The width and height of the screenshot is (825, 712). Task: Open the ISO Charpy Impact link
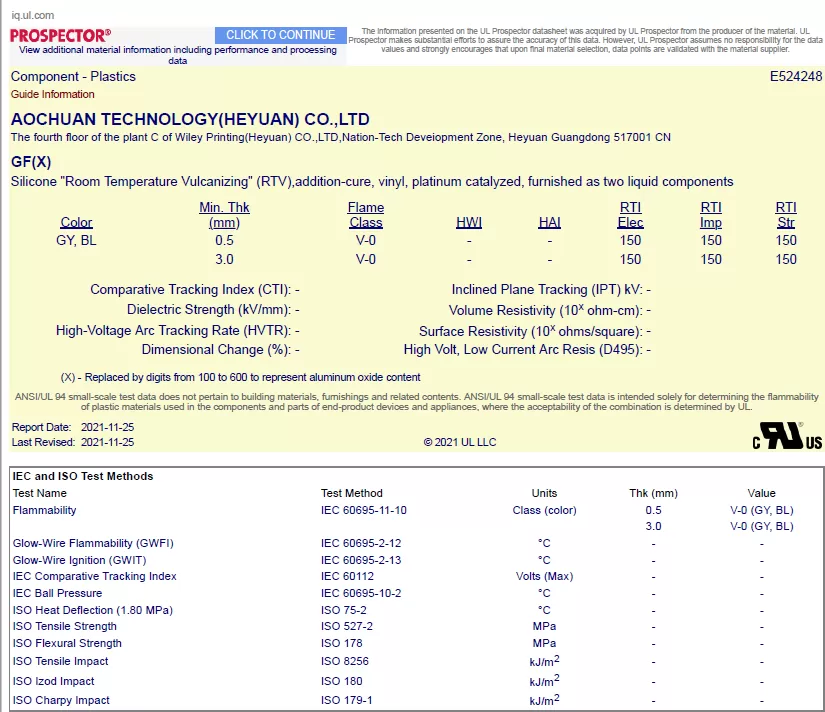coord(61,700)
